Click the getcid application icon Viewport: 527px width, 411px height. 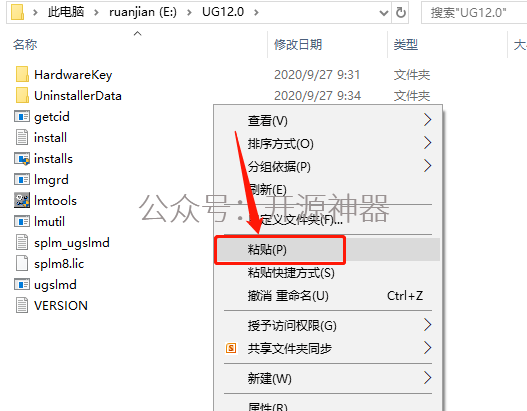(22, 117)
